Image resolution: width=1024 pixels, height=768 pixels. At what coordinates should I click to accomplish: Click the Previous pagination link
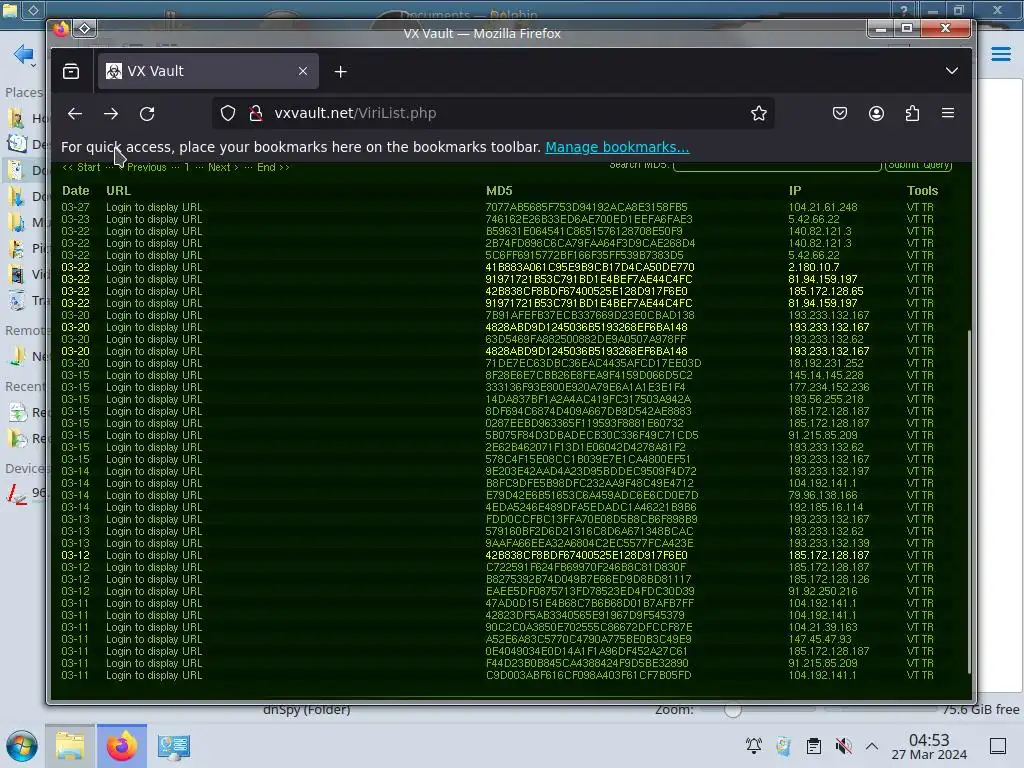147,167
